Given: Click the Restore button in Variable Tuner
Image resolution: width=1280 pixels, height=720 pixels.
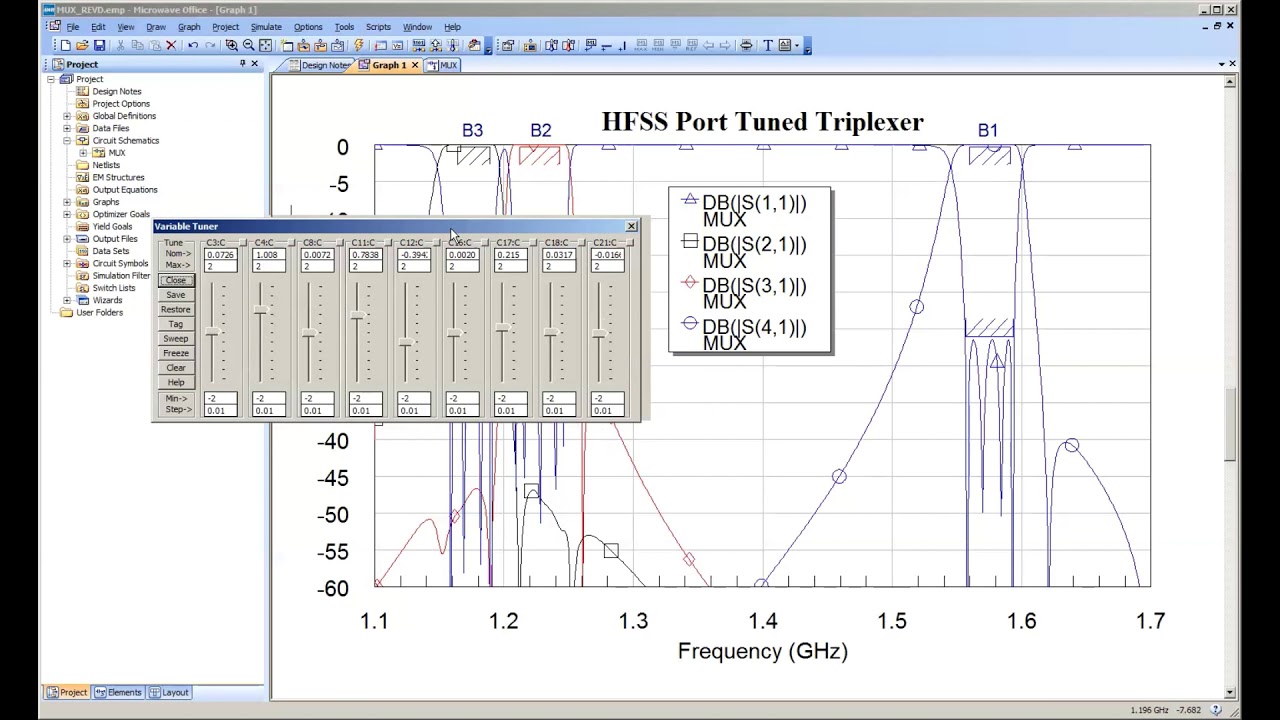Looking at the screenshot, I should pos(176,309).
